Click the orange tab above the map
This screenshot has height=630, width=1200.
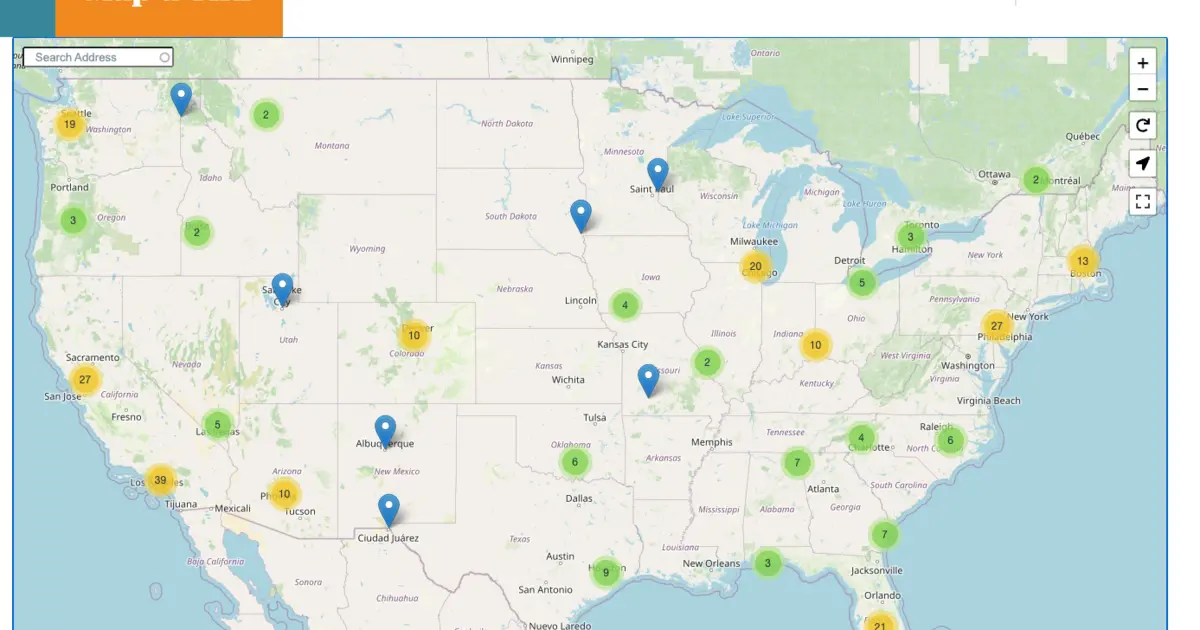tap(169, 17)
